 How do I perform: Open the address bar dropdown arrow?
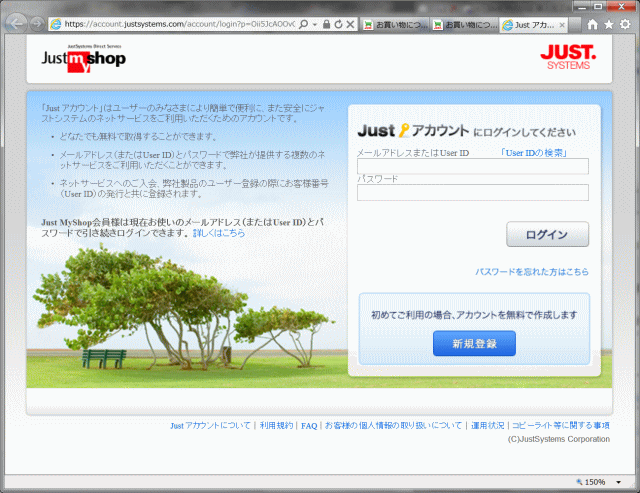pyautogui.click(x=315, y=24)
